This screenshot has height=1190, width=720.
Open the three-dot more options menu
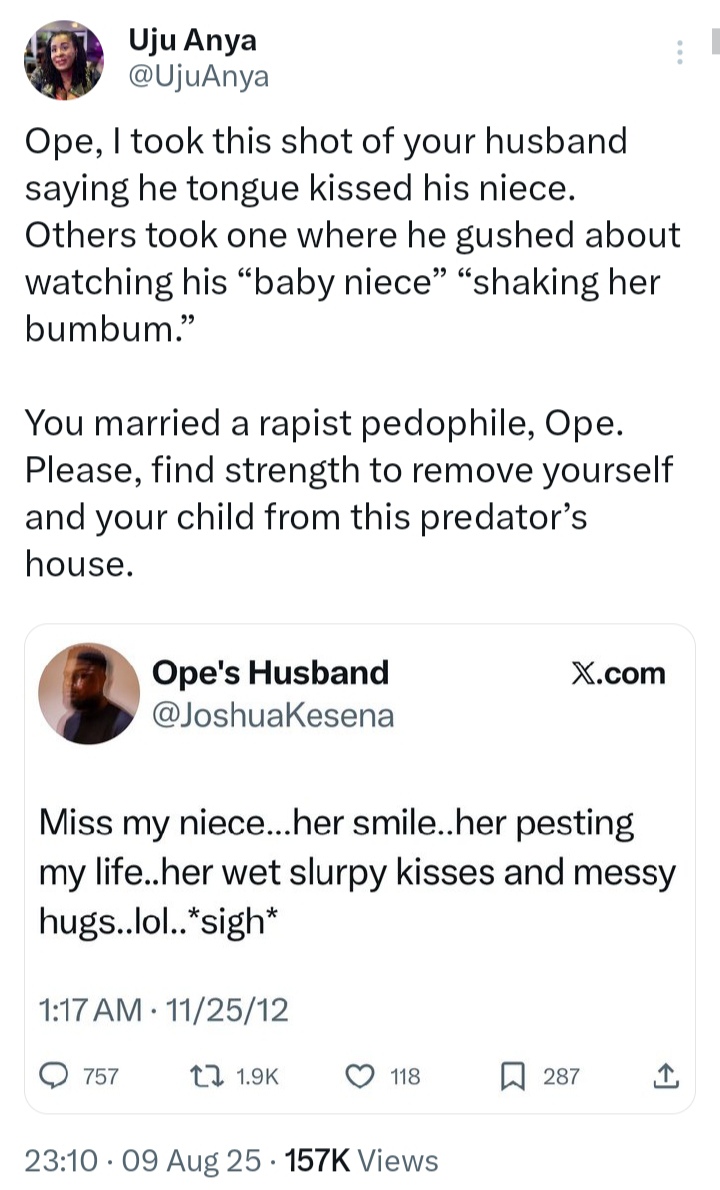pyautogui.click(x=680, y=52)
